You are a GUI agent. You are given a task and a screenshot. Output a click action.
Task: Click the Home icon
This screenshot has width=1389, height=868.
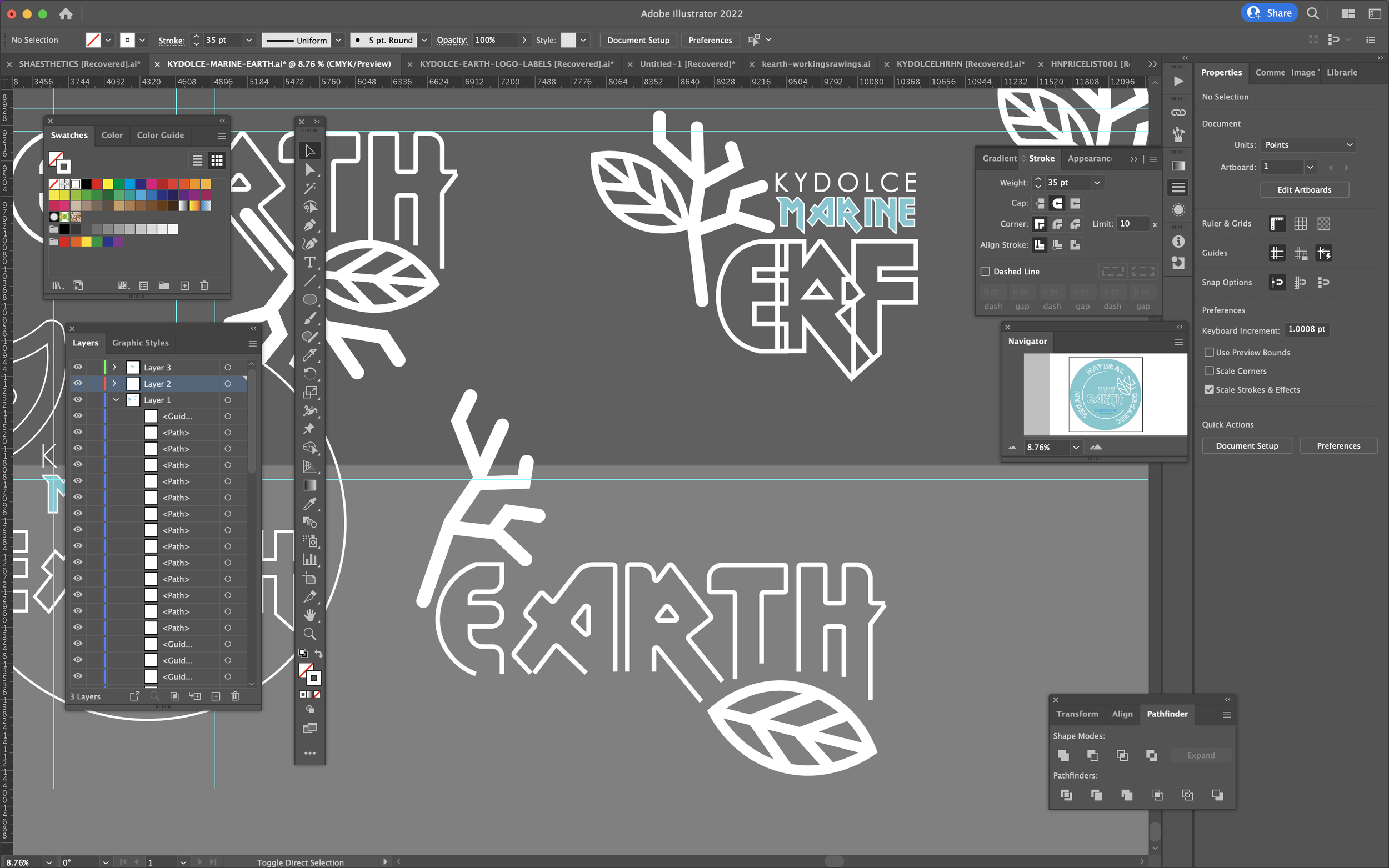(66, 13)
